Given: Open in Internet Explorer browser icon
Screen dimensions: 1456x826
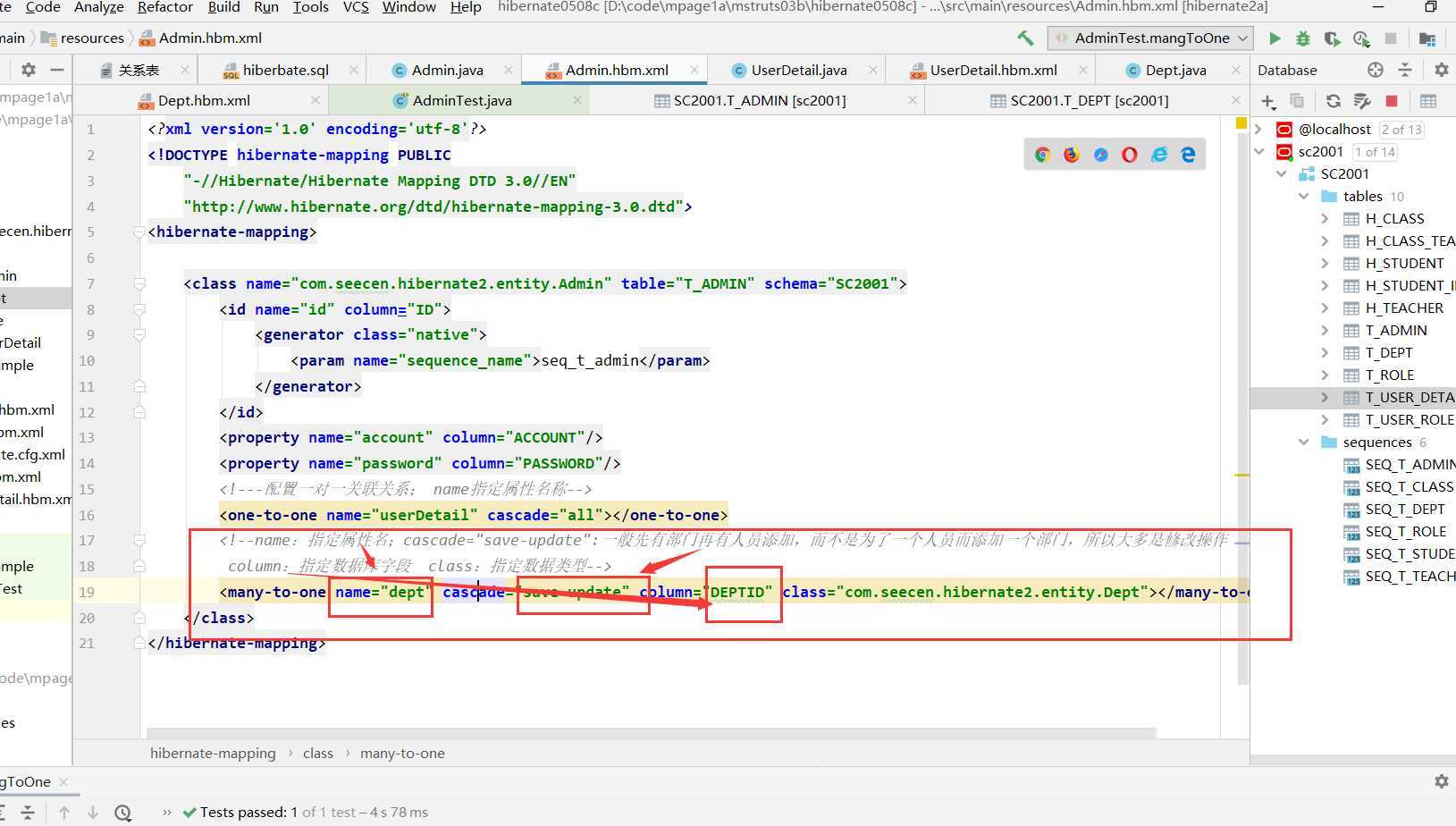Looking at the screenshot, I should click(x=1159, y=155).
